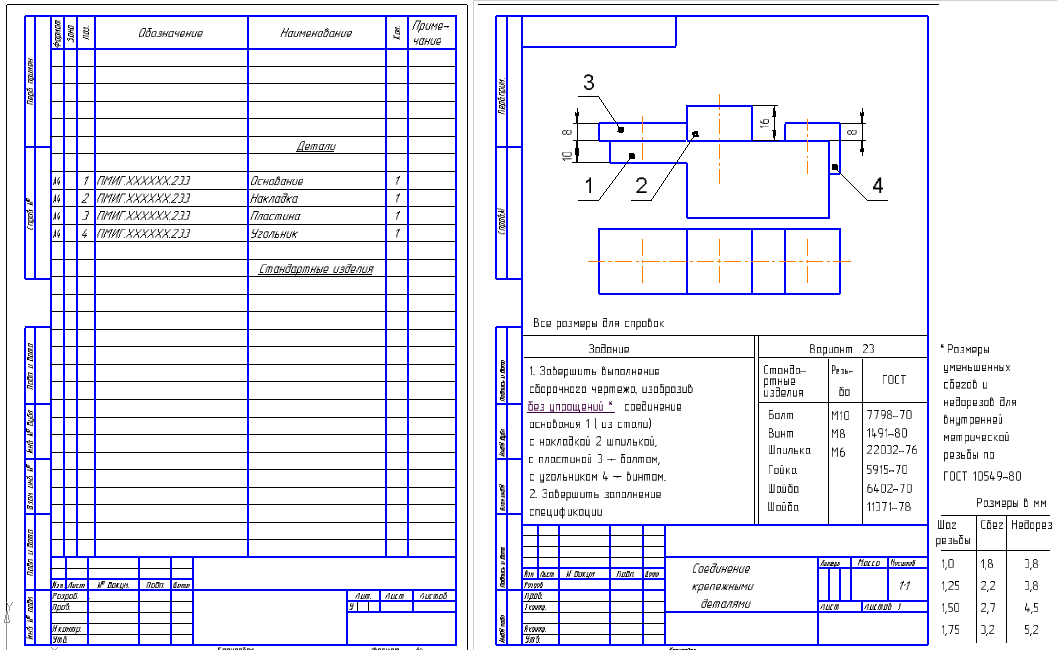Click the Шпилька entry in the table
The width and height of the screenshot is (1057, 650).
787,451
